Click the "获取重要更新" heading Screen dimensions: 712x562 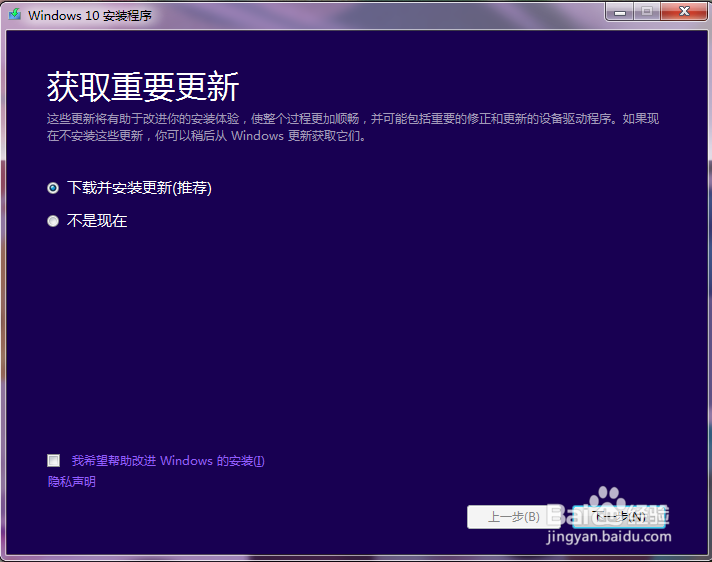143,87
